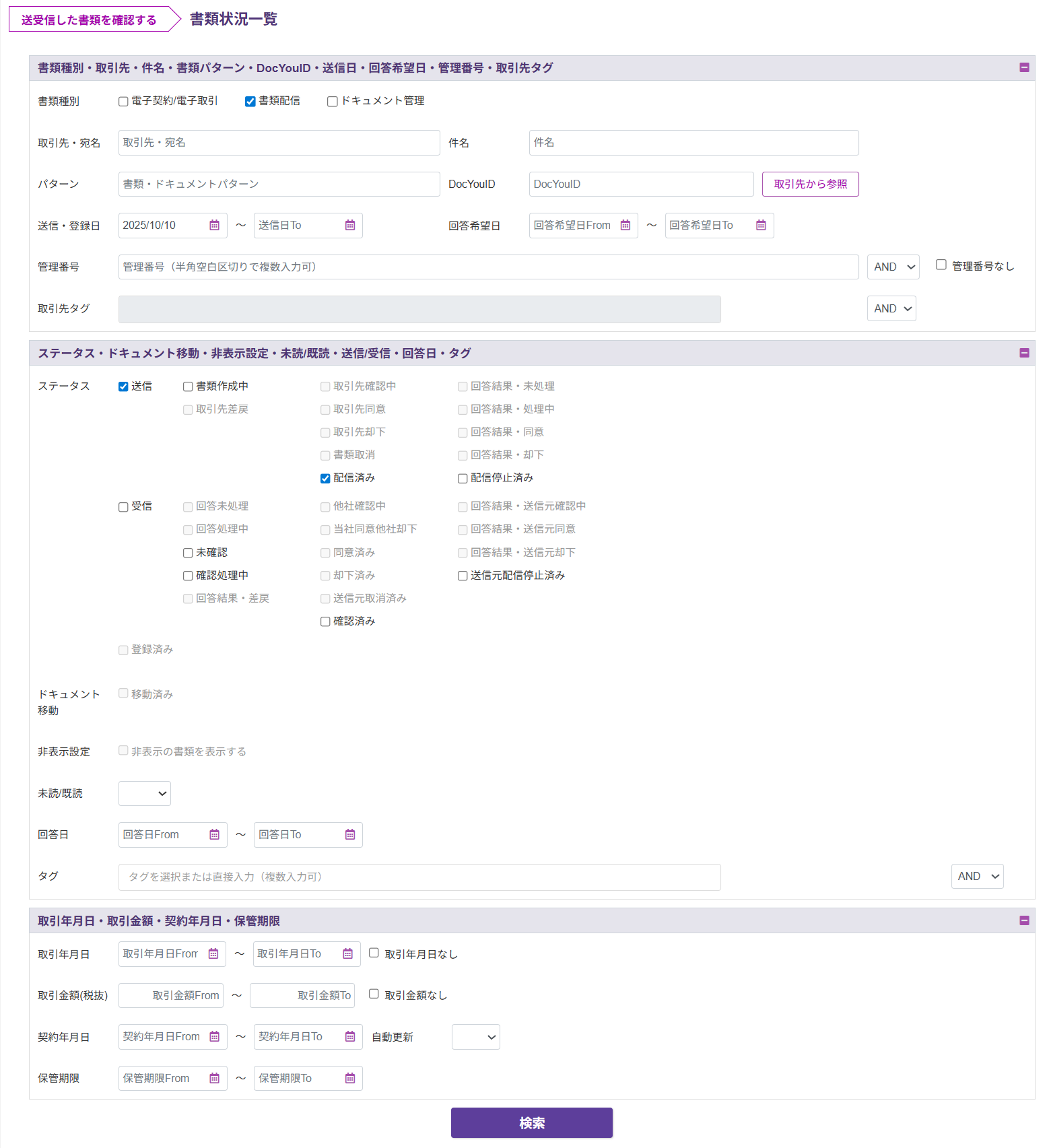
Task: Open calendar picker for 送信日To field
Action: click(349, 226)
